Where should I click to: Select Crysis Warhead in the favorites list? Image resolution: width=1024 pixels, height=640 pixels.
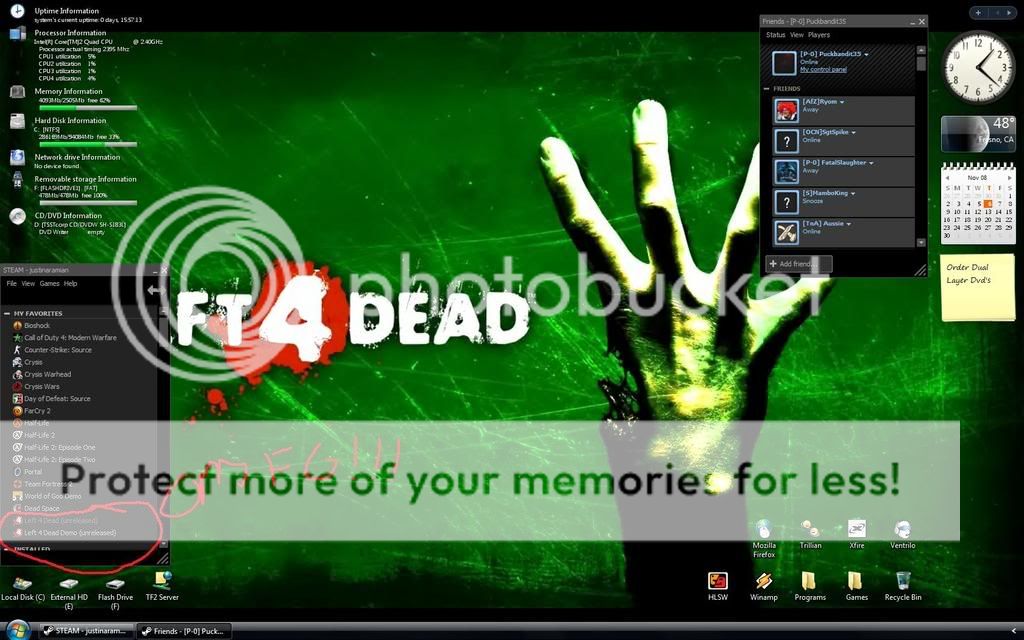coord(47,374)
